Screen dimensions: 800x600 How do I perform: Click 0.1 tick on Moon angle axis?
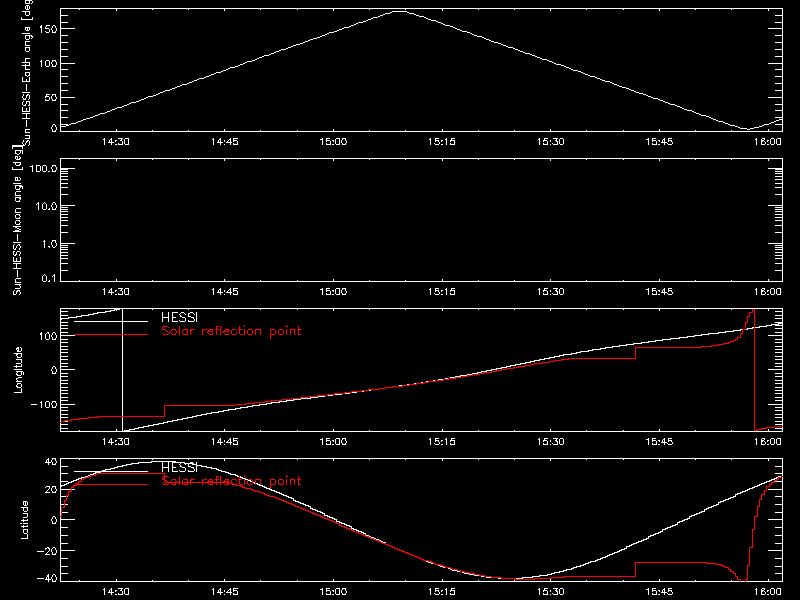[49, 278]
